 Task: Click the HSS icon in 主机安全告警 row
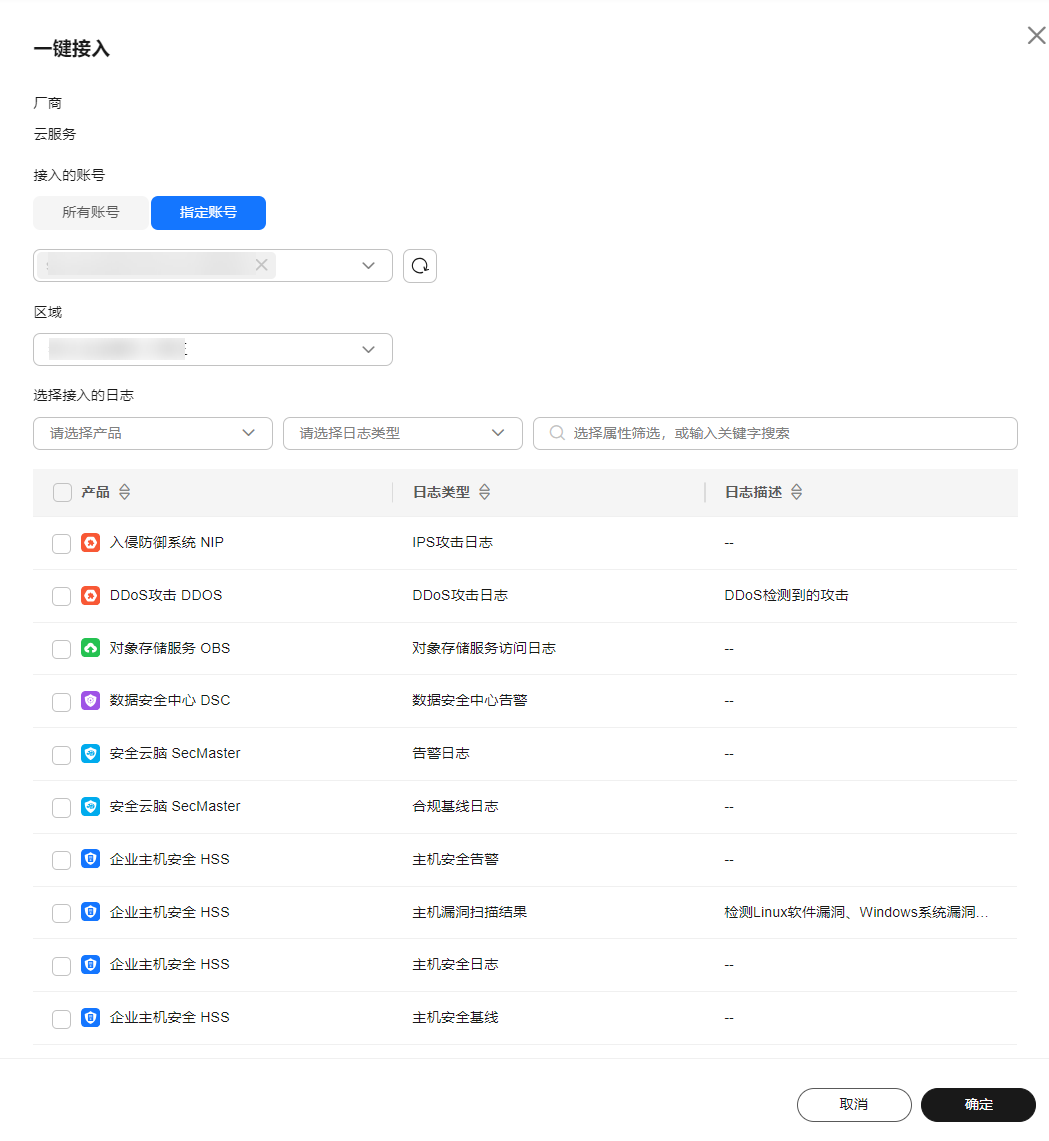[90, 859]
